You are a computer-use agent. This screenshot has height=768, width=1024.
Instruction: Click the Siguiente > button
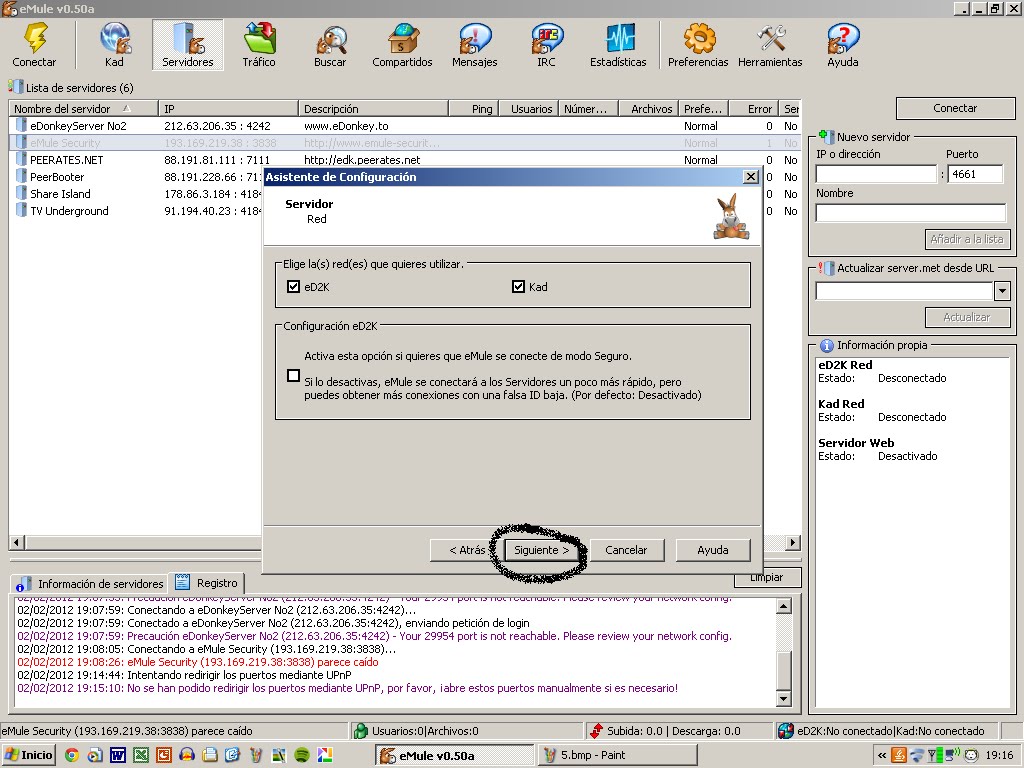tap(541, 550)
